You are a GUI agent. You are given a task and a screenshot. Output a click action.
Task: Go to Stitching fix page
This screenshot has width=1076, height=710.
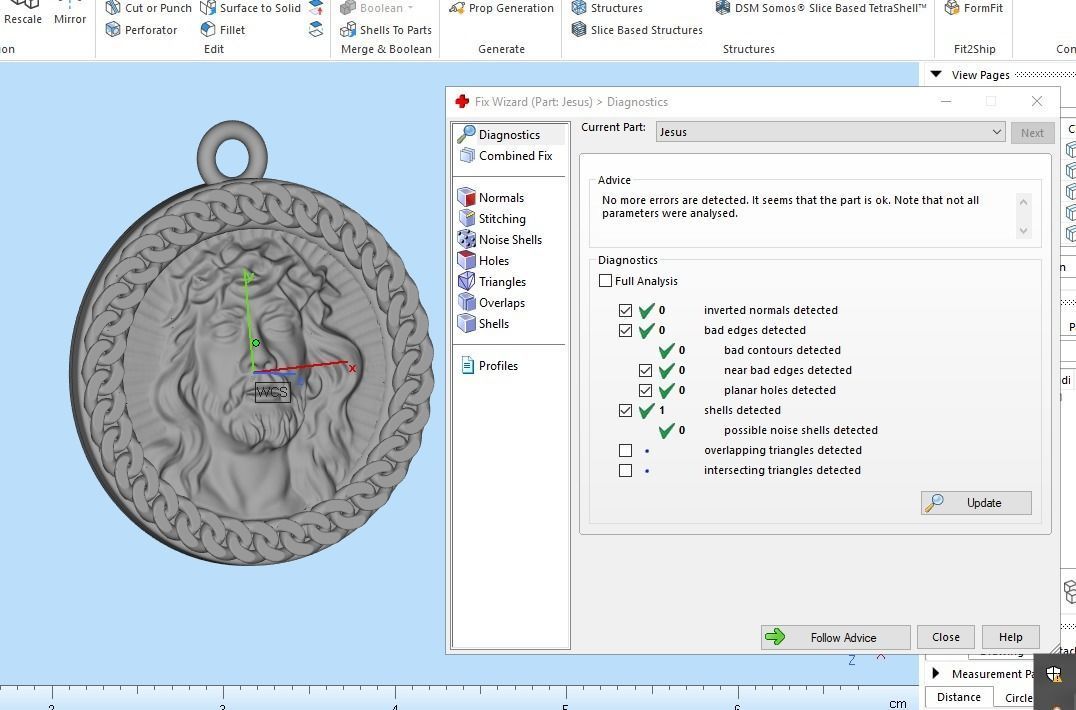(x=492, y=219)
